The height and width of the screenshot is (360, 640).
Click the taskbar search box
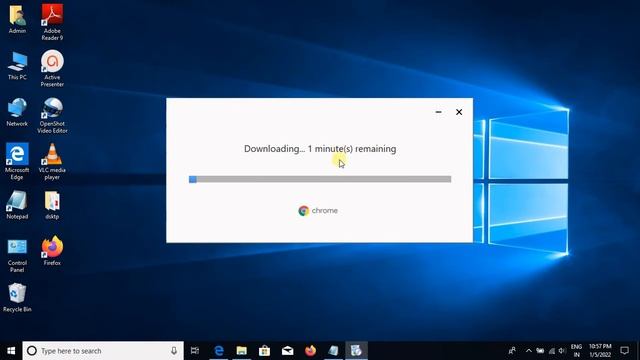(x=103, y=351)
